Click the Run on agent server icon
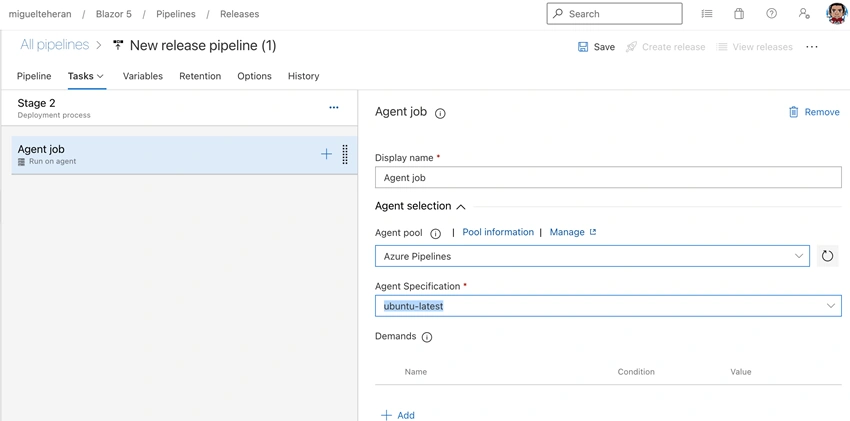 (21, 161)
